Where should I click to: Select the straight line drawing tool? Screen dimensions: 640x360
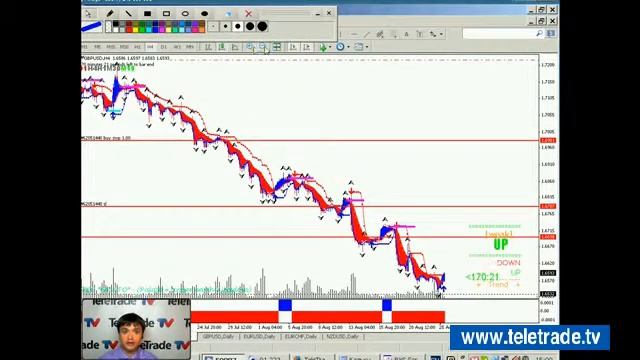click(129, 13)
